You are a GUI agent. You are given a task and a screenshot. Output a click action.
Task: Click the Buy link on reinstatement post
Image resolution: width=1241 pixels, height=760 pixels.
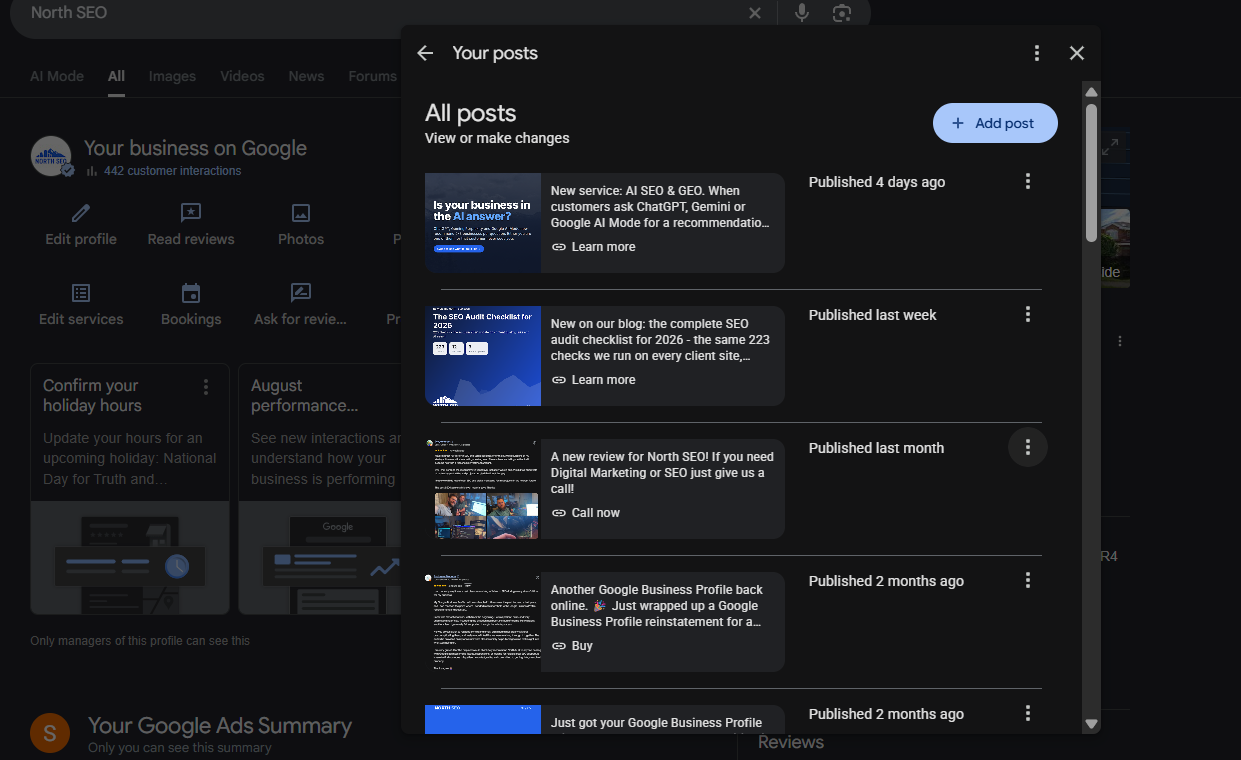[572, 646]
